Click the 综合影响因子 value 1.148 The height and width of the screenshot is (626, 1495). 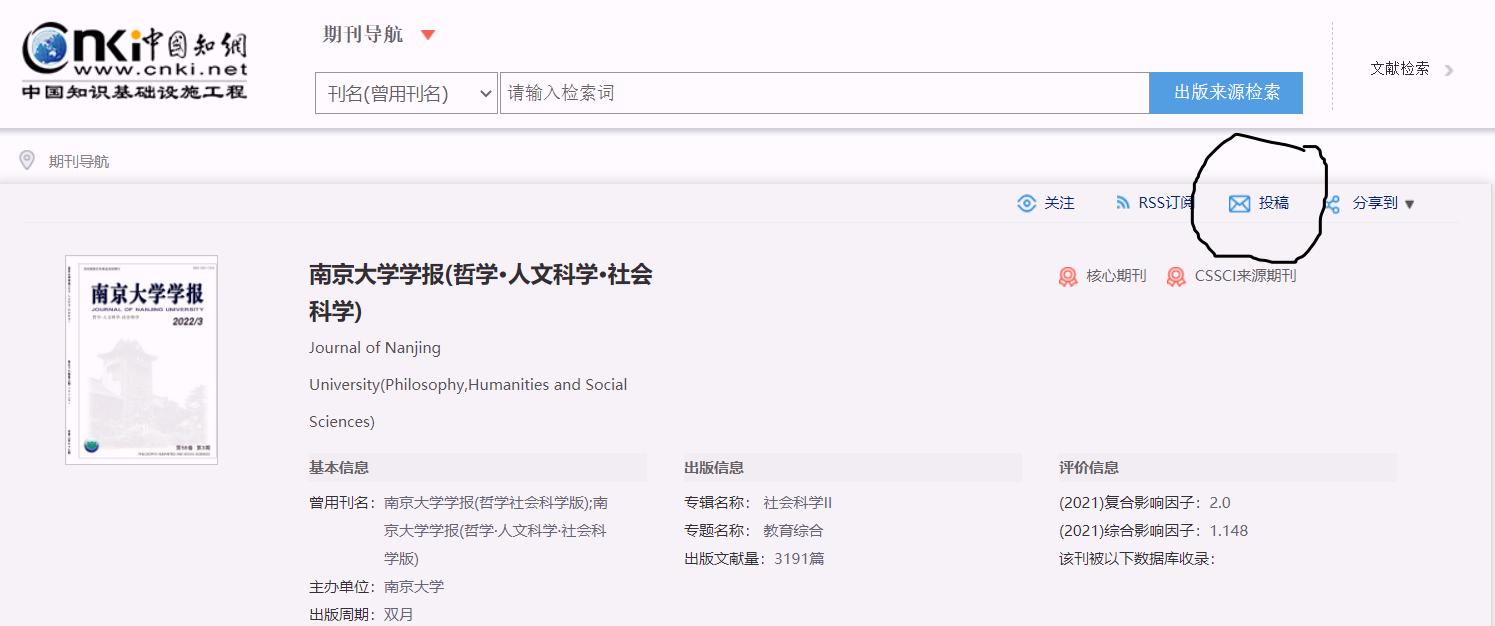click(1229, 531)
